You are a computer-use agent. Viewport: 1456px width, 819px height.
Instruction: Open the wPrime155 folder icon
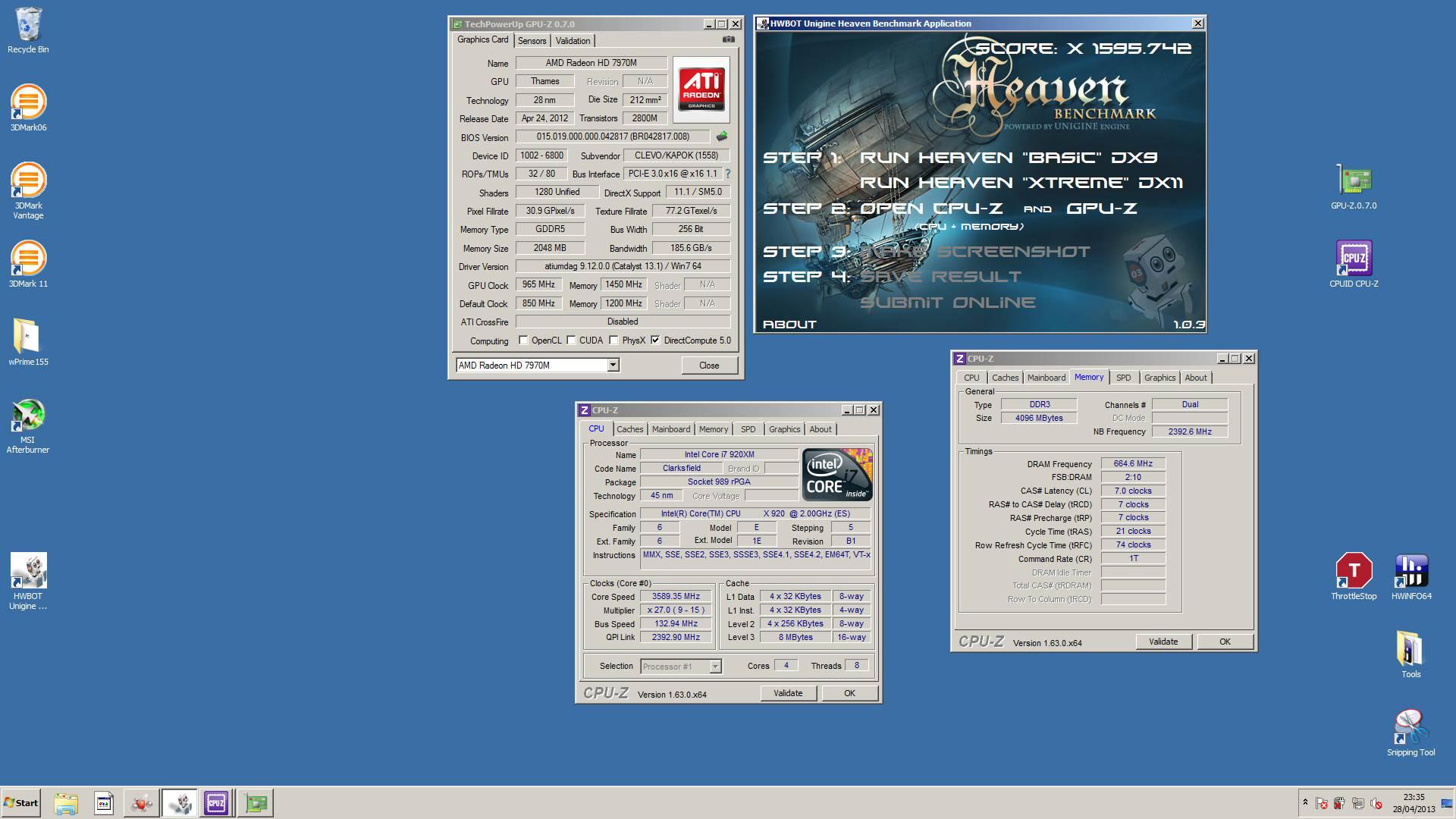(x=28, y=342)
